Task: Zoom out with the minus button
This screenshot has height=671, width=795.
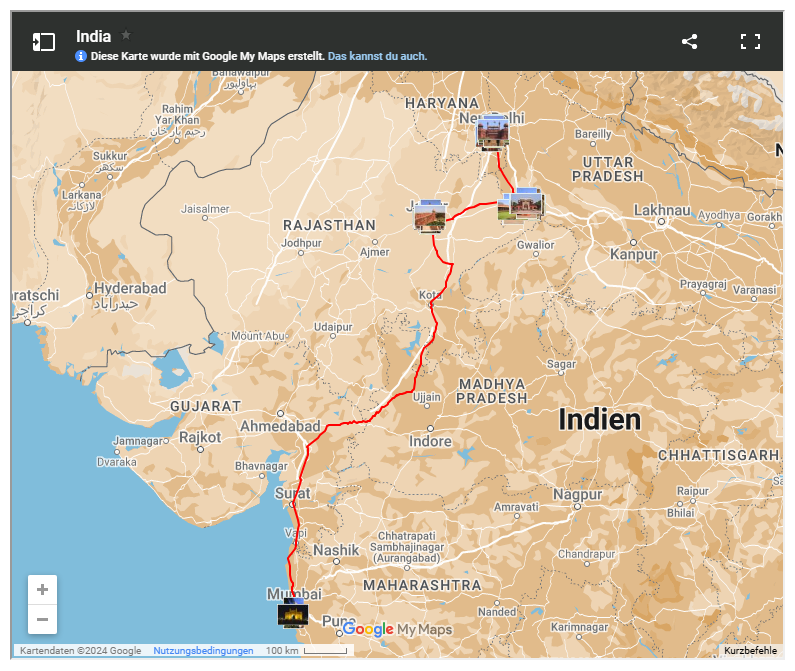Action: click(42, 619)
